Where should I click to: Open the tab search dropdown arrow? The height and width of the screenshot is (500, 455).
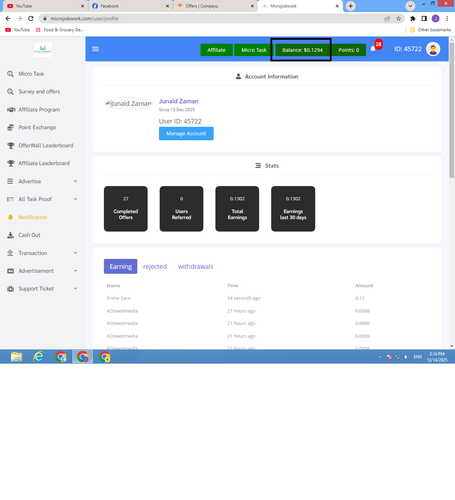[x=410, y=6]
